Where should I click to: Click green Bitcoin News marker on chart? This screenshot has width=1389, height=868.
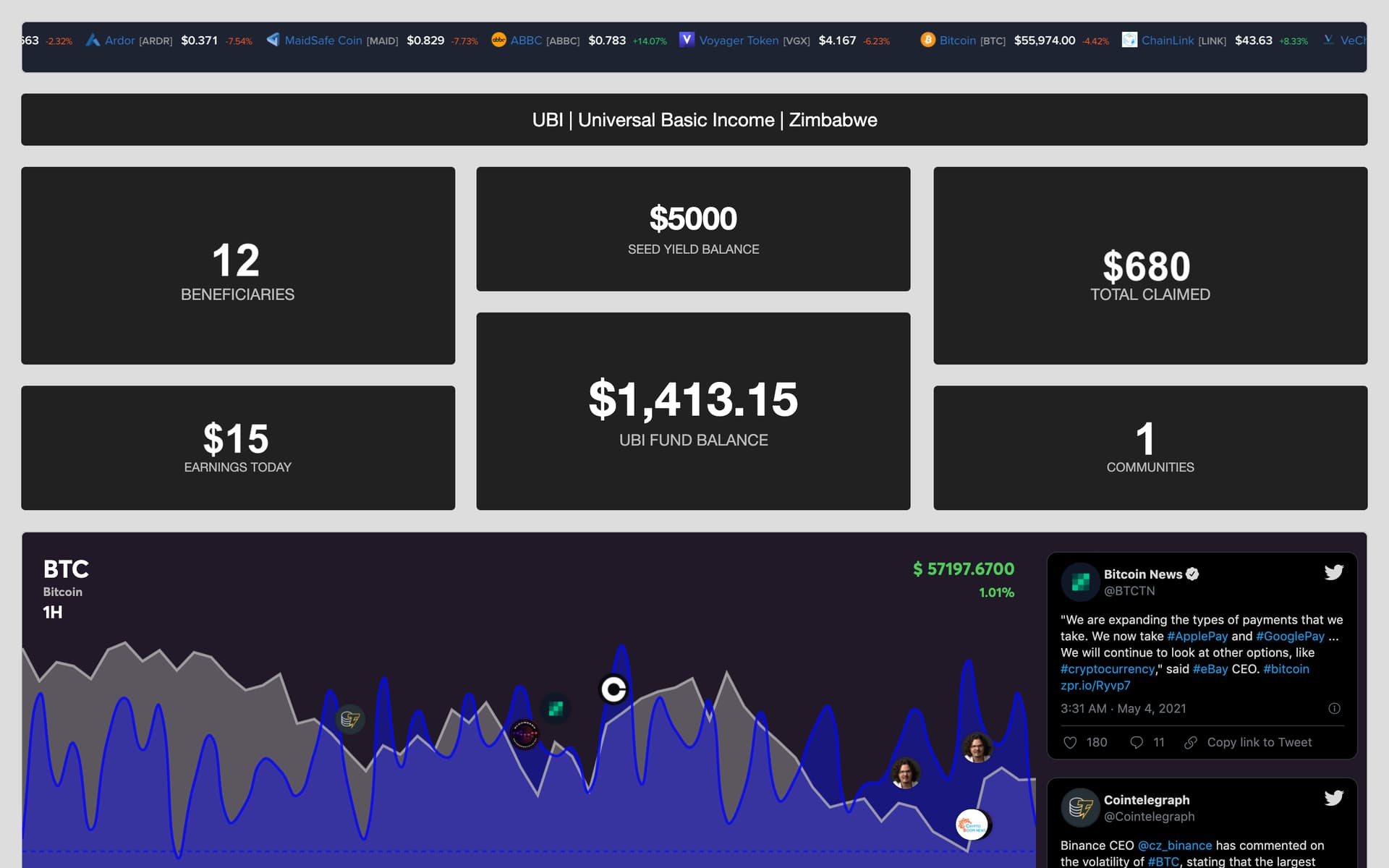[x=556, y=708]
